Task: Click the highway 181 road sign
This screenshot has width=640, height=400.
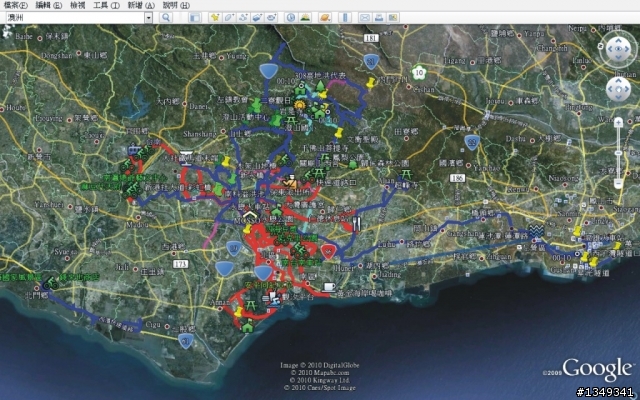Action: 371,38
